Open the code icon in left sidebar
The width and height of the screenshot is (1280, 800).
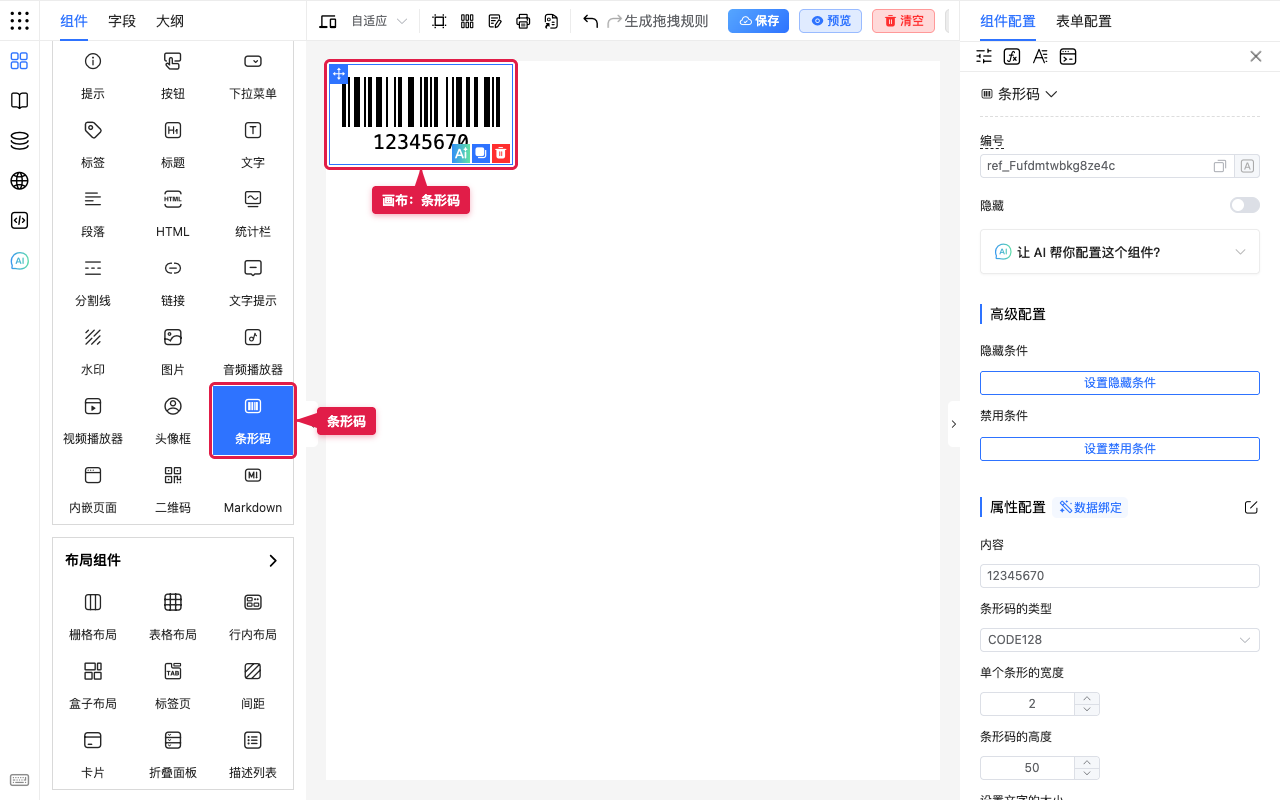pos(19,221)
